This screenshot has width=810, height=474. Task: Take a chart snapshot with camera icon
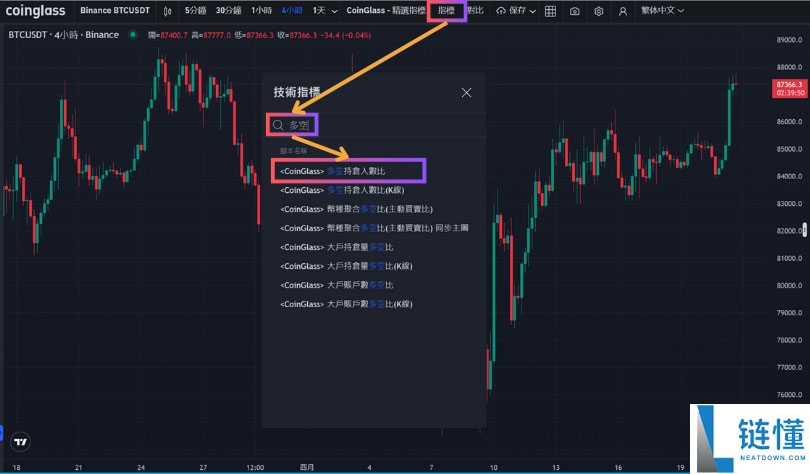(x=575, y=11)
